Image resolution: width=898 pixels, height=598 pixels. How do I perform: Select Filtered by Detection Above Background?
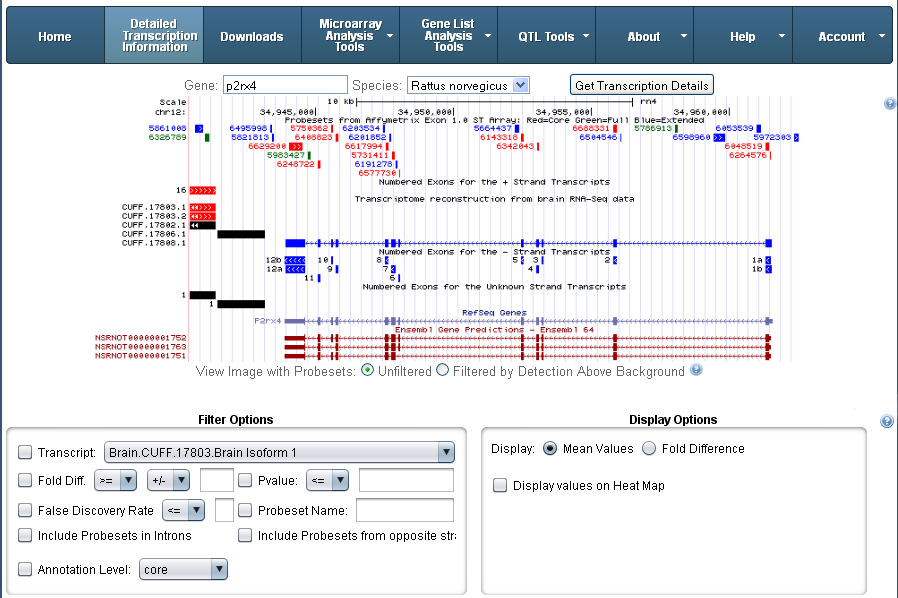tap(443, 370)
